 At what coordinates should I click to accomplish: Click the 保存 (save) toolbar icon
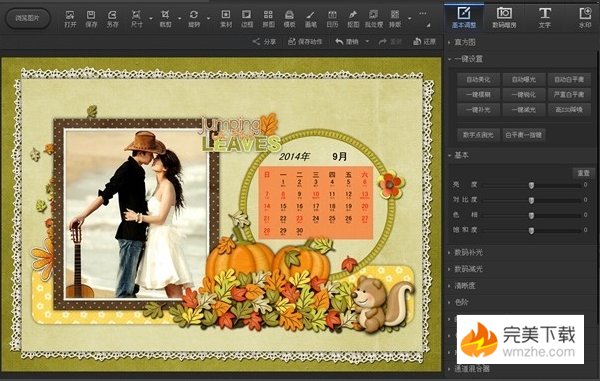click(91, 19)
